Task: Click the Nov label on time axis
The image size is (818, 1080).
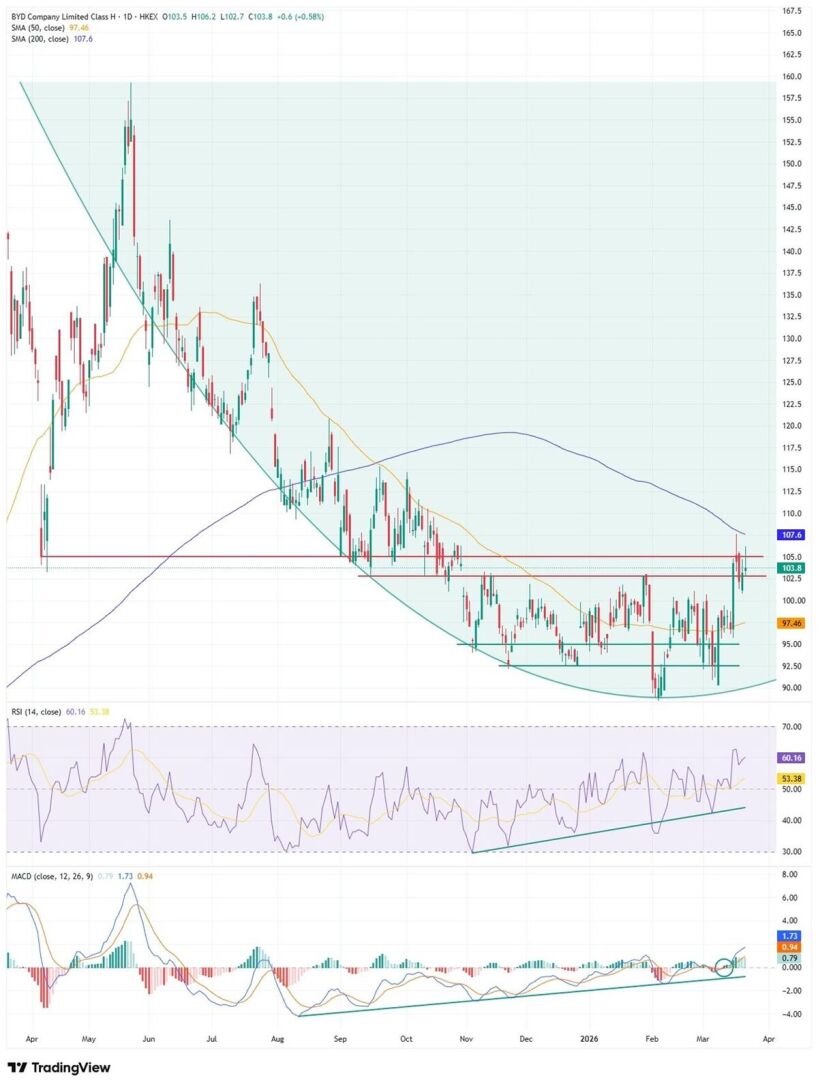Action: pos(466,1038)
